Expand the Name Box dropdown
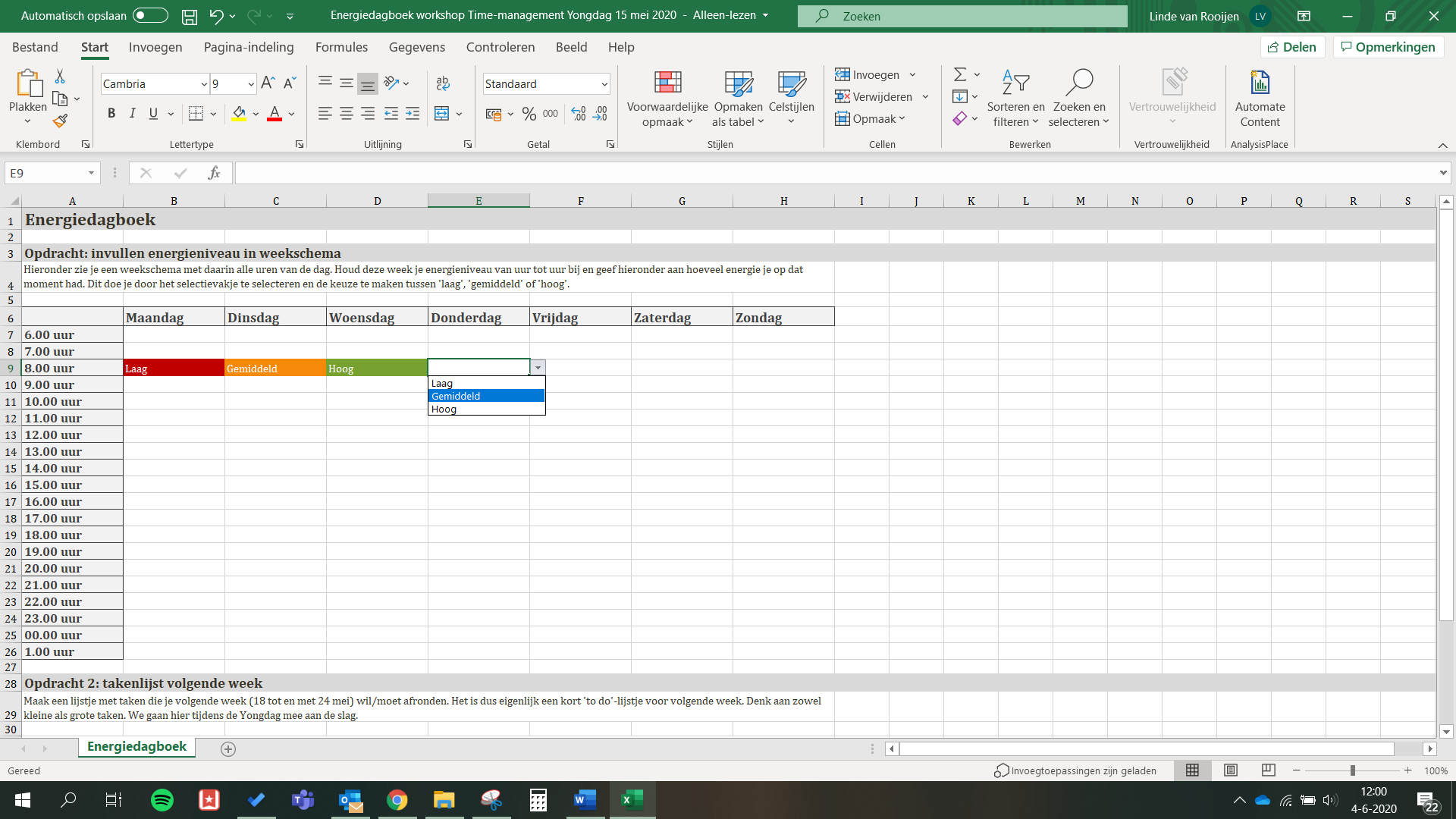This screenshot has height=819, width=1456. pyautogui.click(x=91, y=173)
